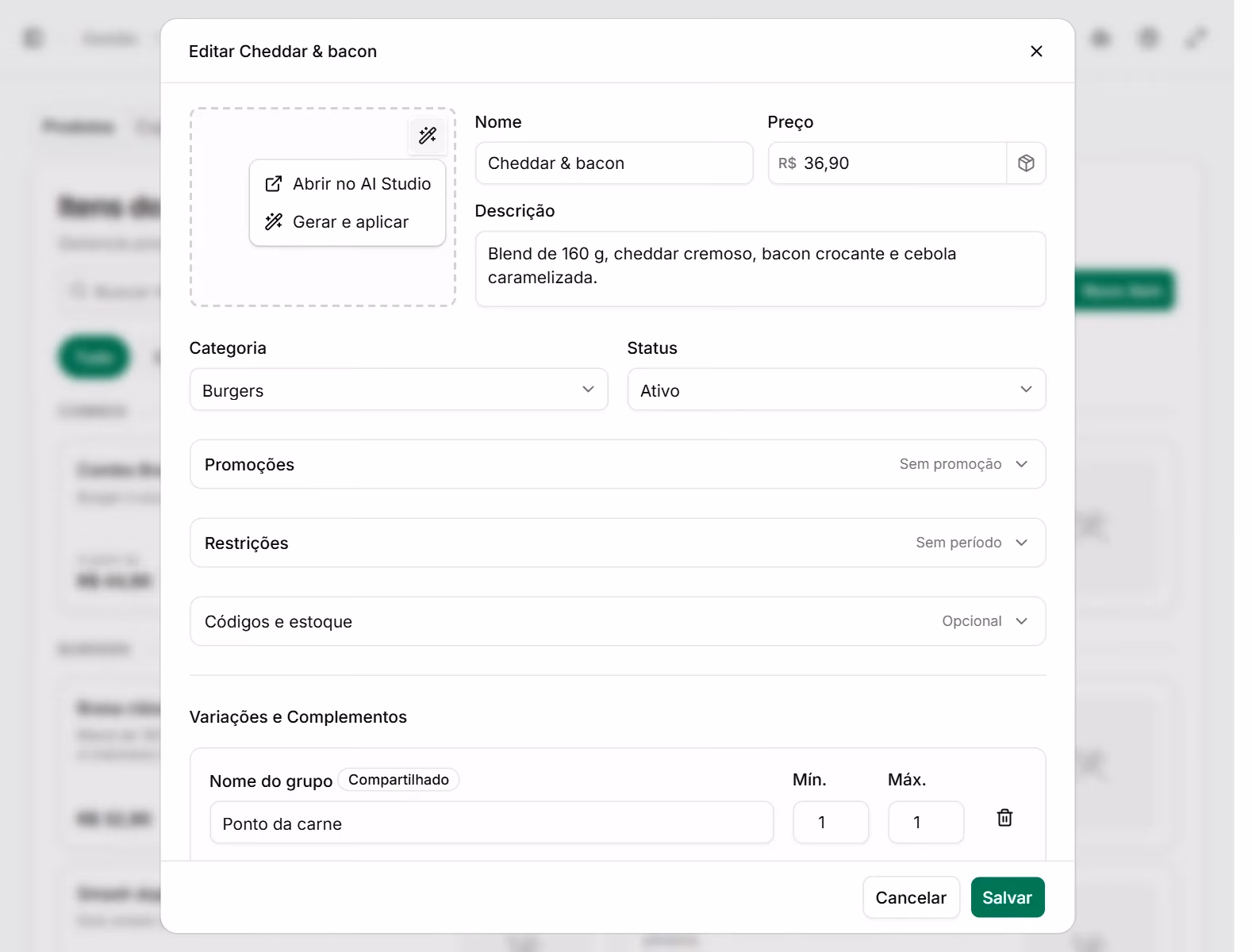1252x952 pixels.
Task: Edit the Nome field Cheddar & bacon
Action: [614, 163]
